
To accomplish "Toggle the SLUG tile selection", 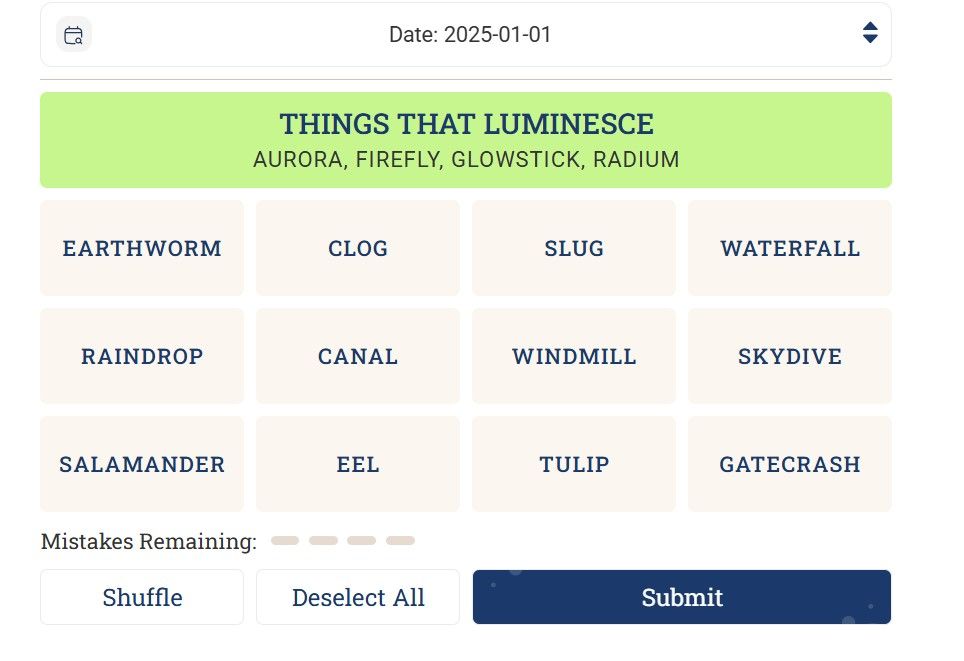I will pyautogui.click(x=574, y=248).
